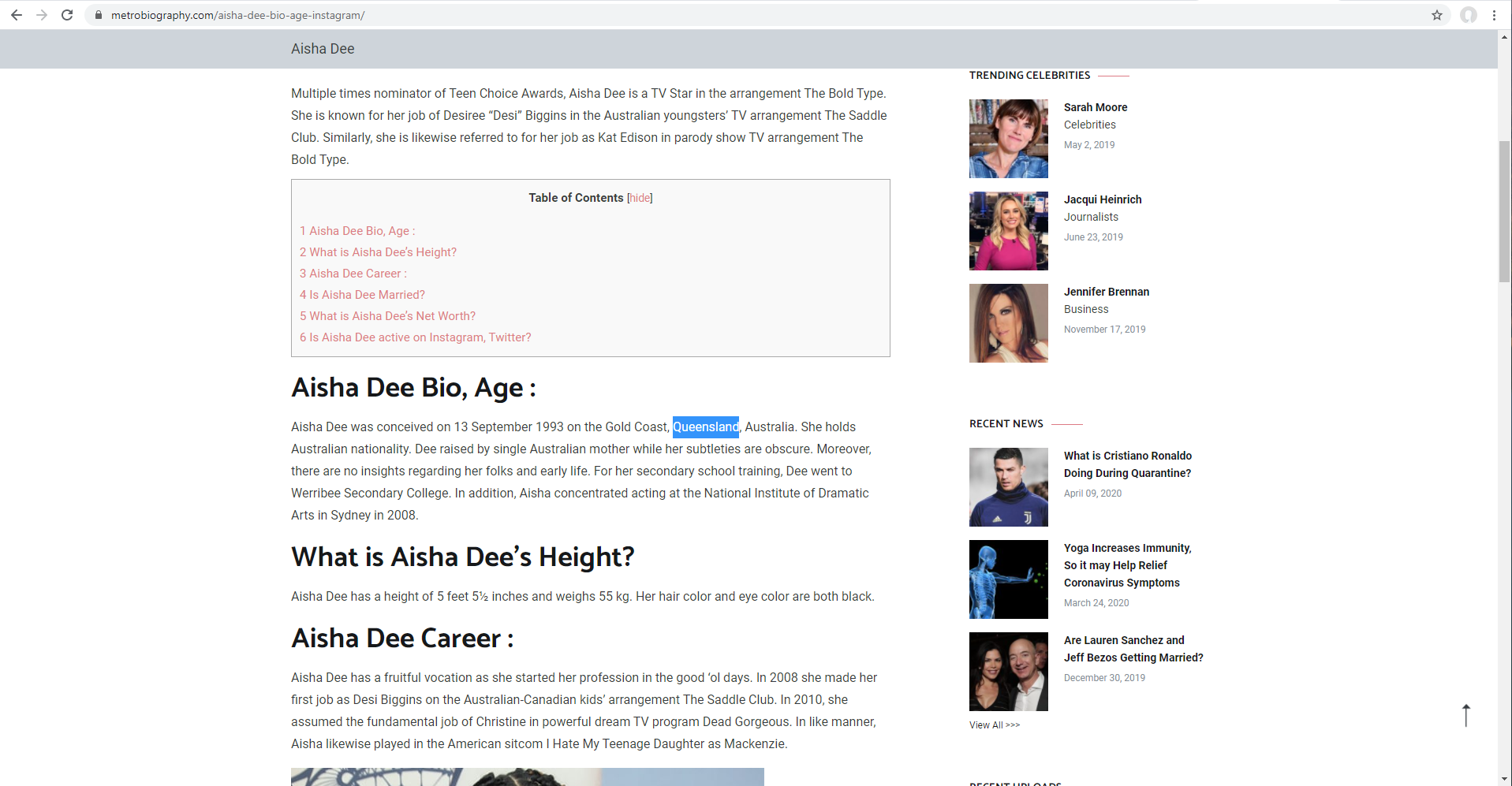Click View All recent news link
This screenshot has width=1512, height=786.
(994, 725)
